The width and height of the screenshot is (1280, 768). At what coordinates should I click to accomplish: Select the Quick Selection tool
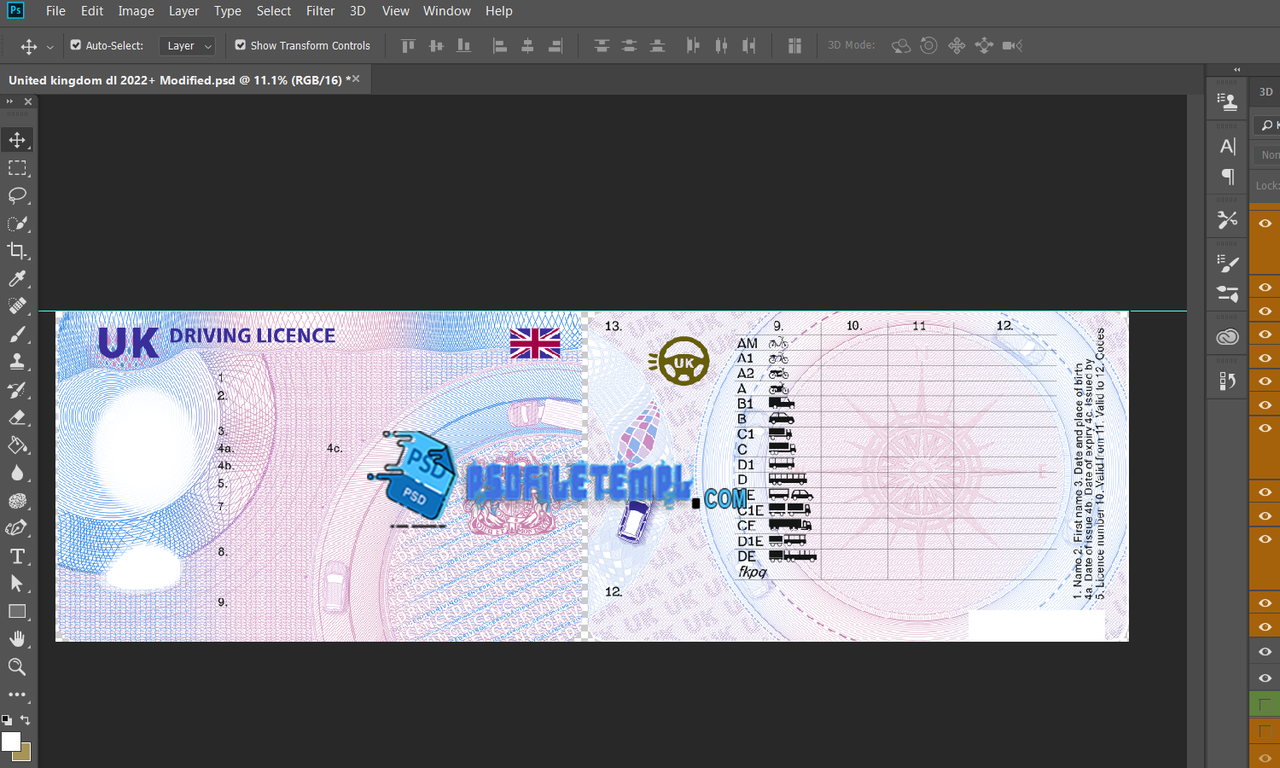[17, 223]
